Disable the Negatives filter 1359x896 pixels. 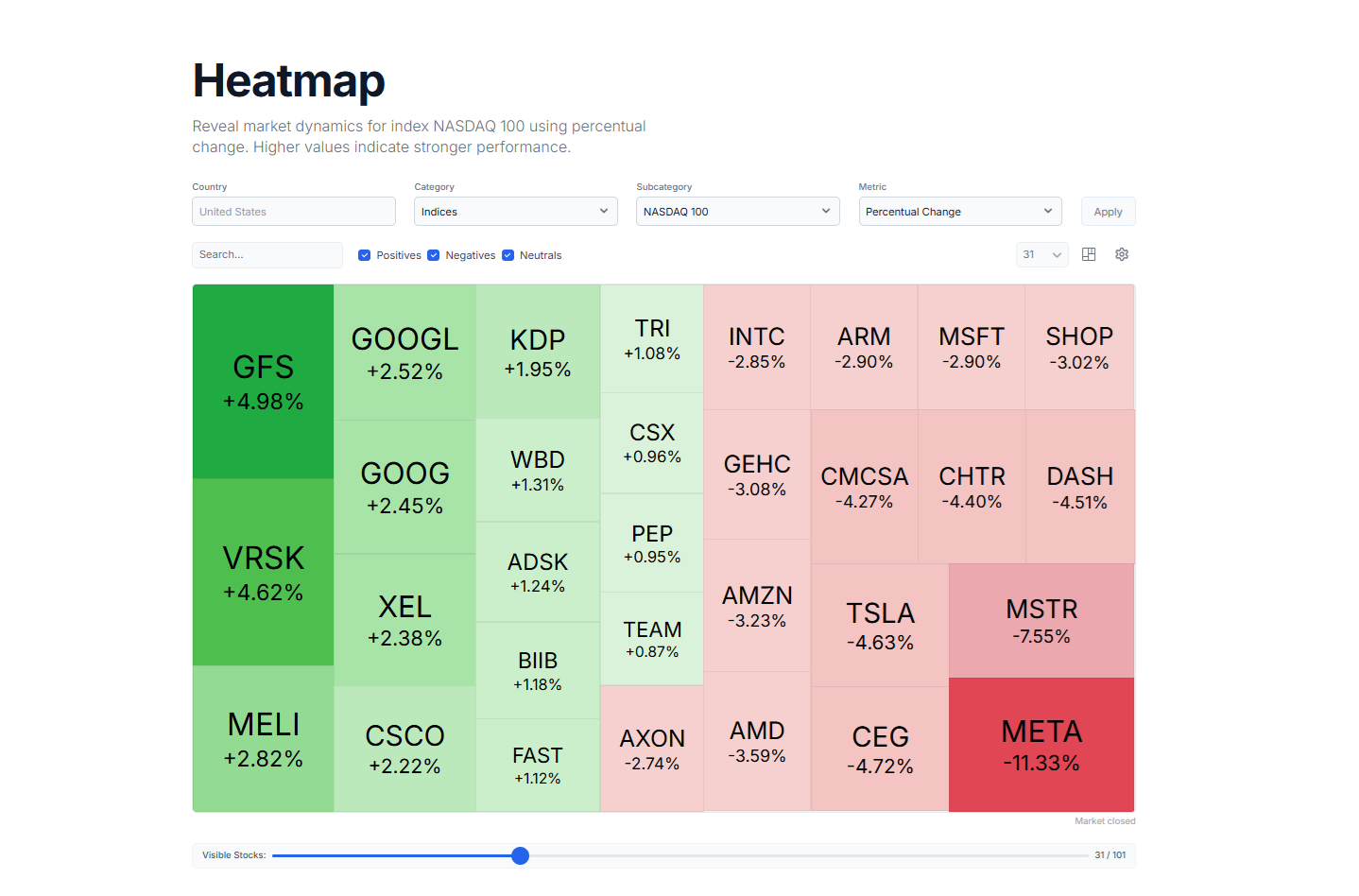pos(433,254)
